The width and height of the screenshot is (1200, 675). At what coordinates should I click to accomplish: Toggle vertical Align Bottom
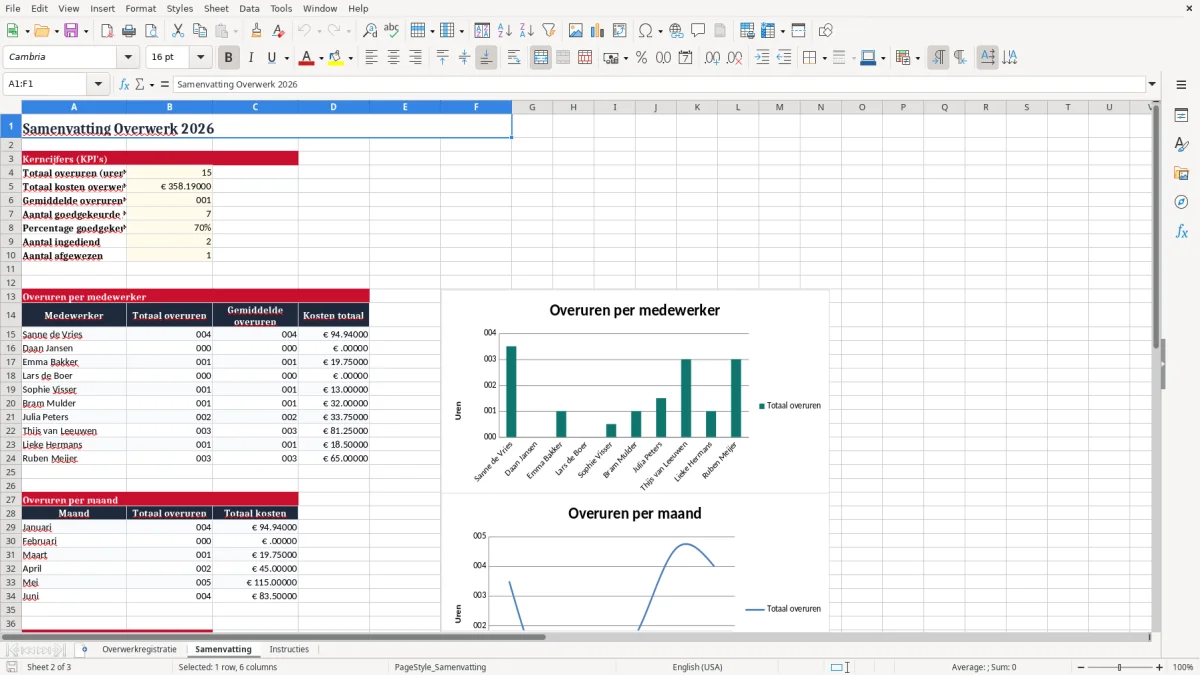[x=486, y=58]
